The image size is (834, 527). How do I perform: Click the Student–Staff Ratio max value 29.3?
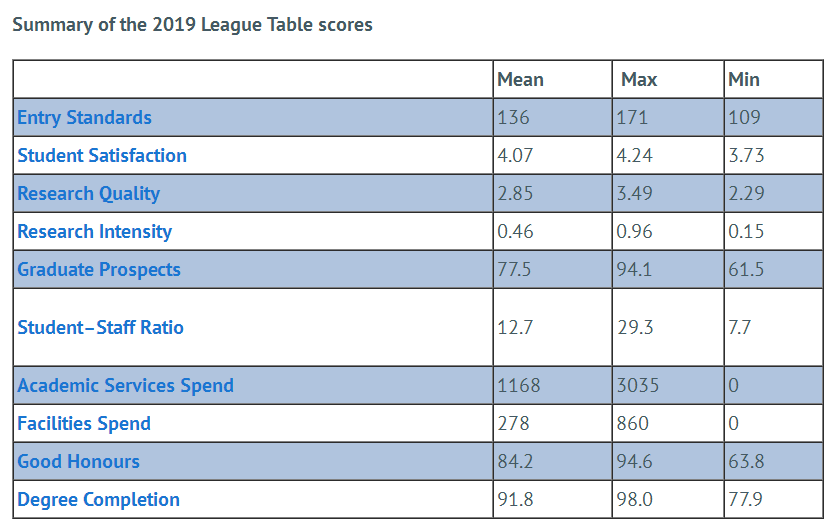coord(635,328)
